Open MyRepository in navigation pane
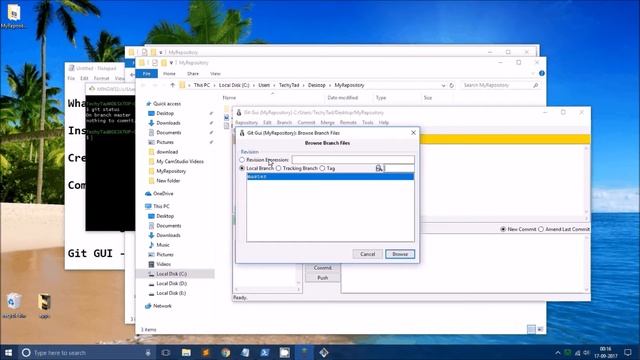Viewport: 640px width, 360px height. [x=171, y=171]
